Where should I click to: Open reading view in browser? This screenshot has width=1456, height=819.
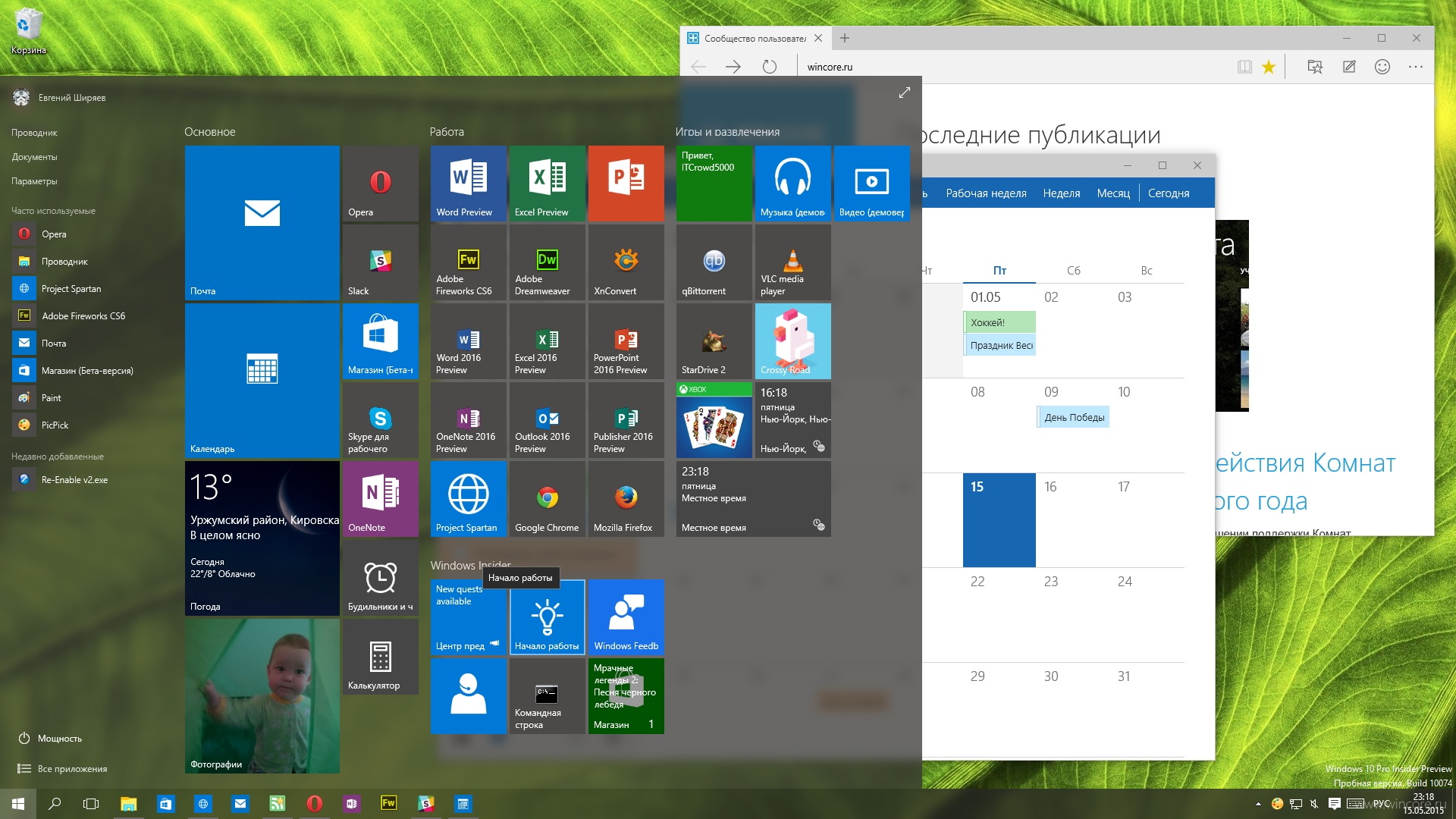click(x=1244, y=67)
